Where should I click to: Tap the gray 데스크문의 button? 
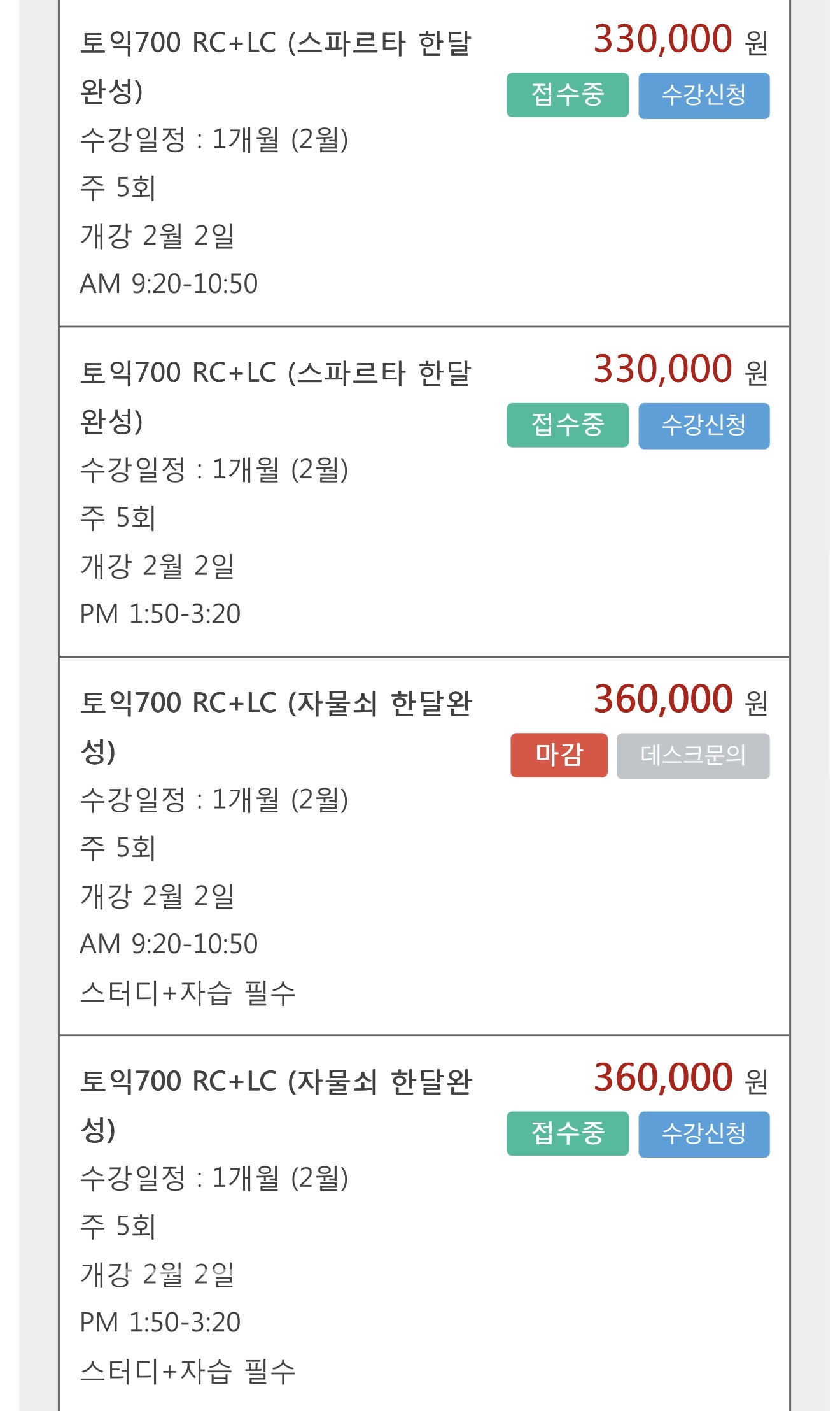[692, 755]
